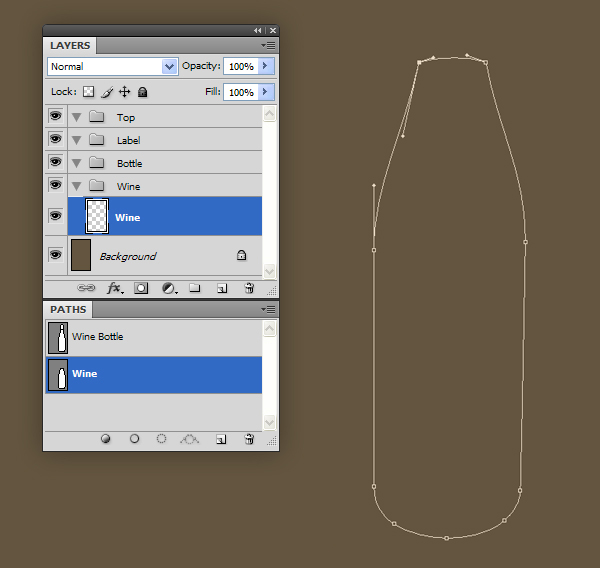Click Paths panel scroll up arrow

coord(269,328)
